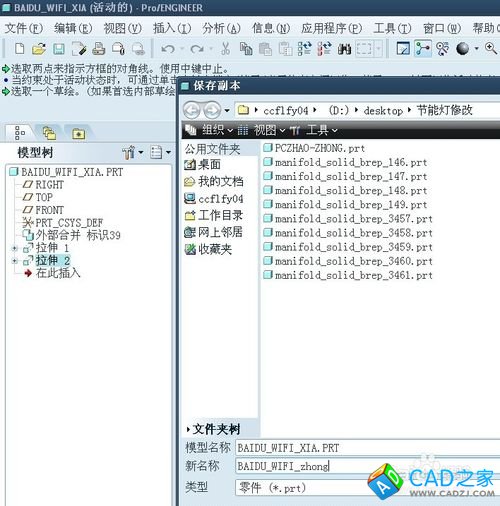Open Find tool with binoculars icon

click(x=344, y=49)
